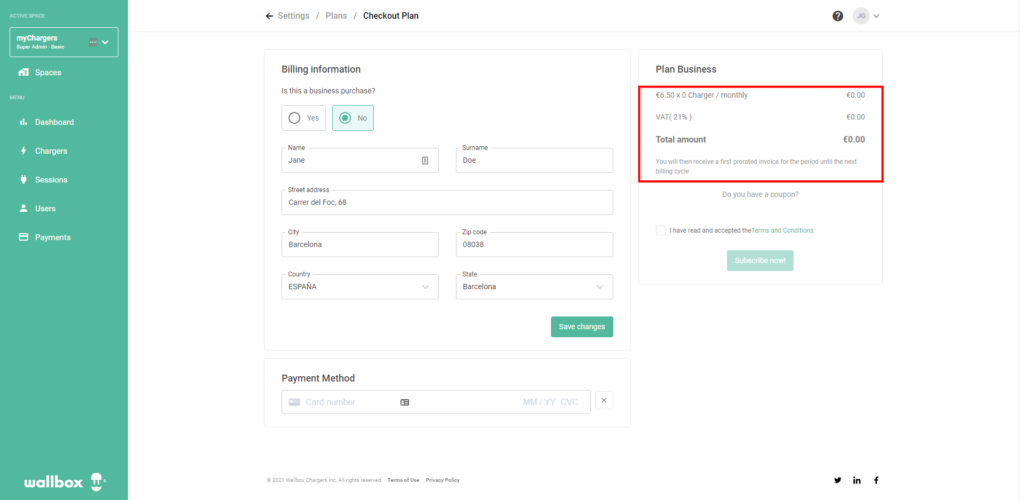
Task: Click the clear card field X icon
Action: (x=604, y=401)
